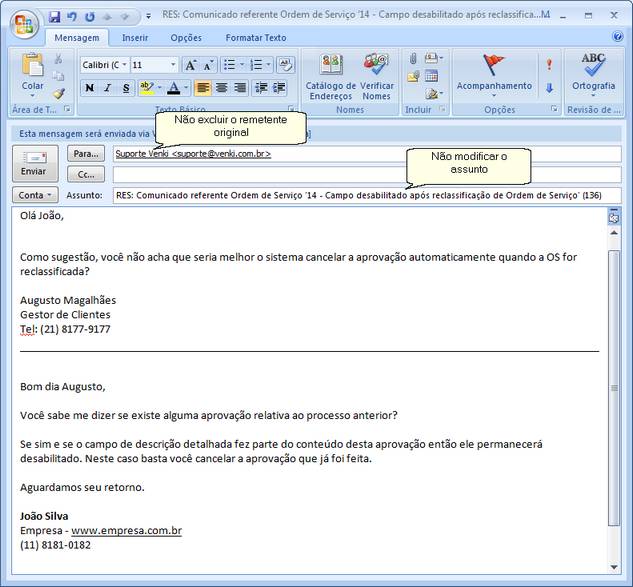633x587 pixels.
Task: Align text to the left
Action: click(x=203, y=88)
